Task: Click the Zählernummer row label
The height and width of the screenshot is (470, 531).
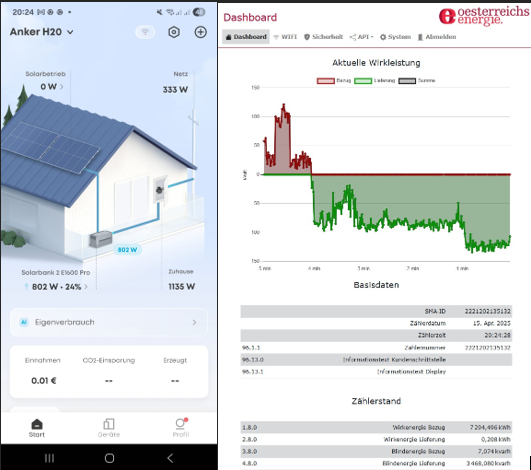Action: click(x=425, y=347)
